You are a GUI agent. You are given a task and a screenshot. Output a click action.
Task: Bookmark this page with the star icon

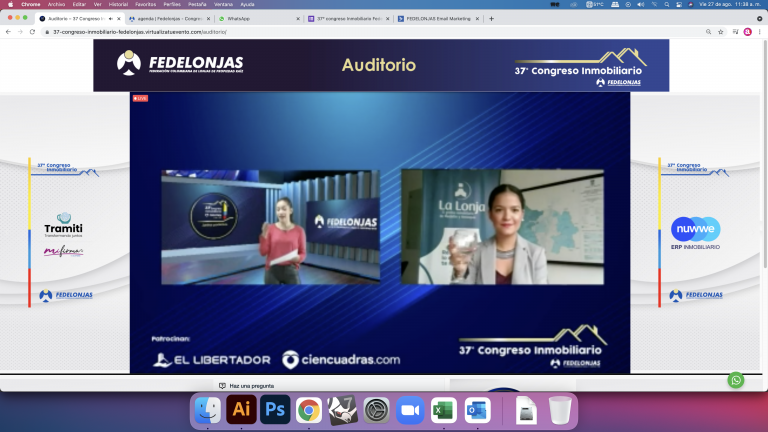coord(720,32)
